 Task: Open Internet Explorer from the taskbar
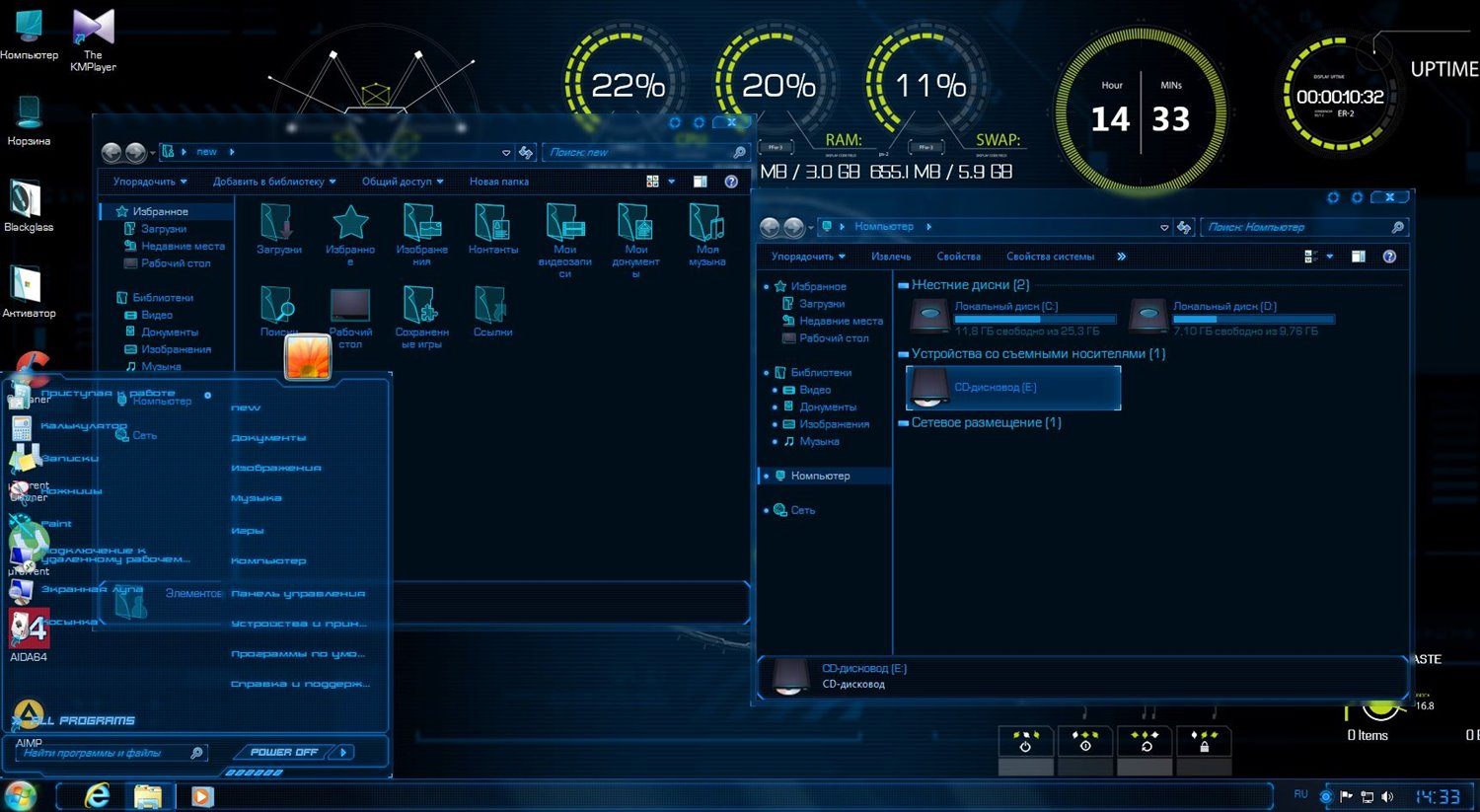point(97,795)
